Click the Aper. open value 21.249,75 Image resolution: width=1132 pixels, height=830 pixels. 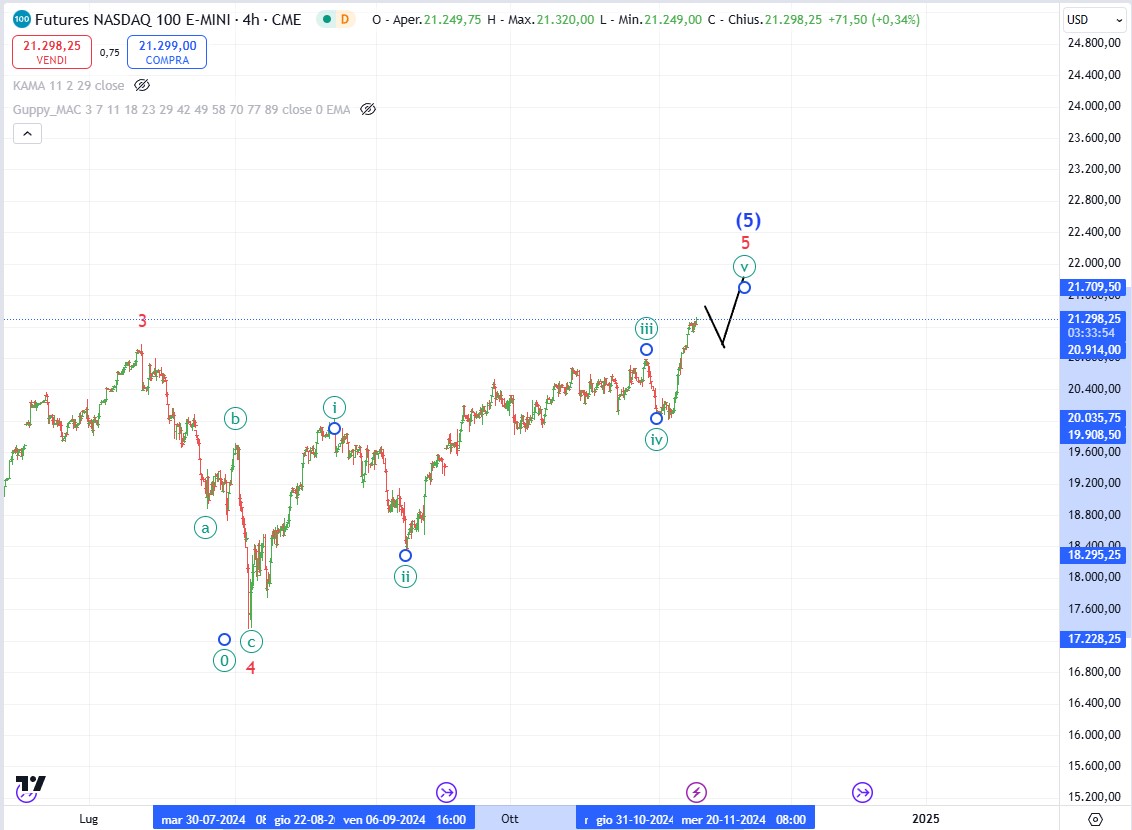[452, 19]
